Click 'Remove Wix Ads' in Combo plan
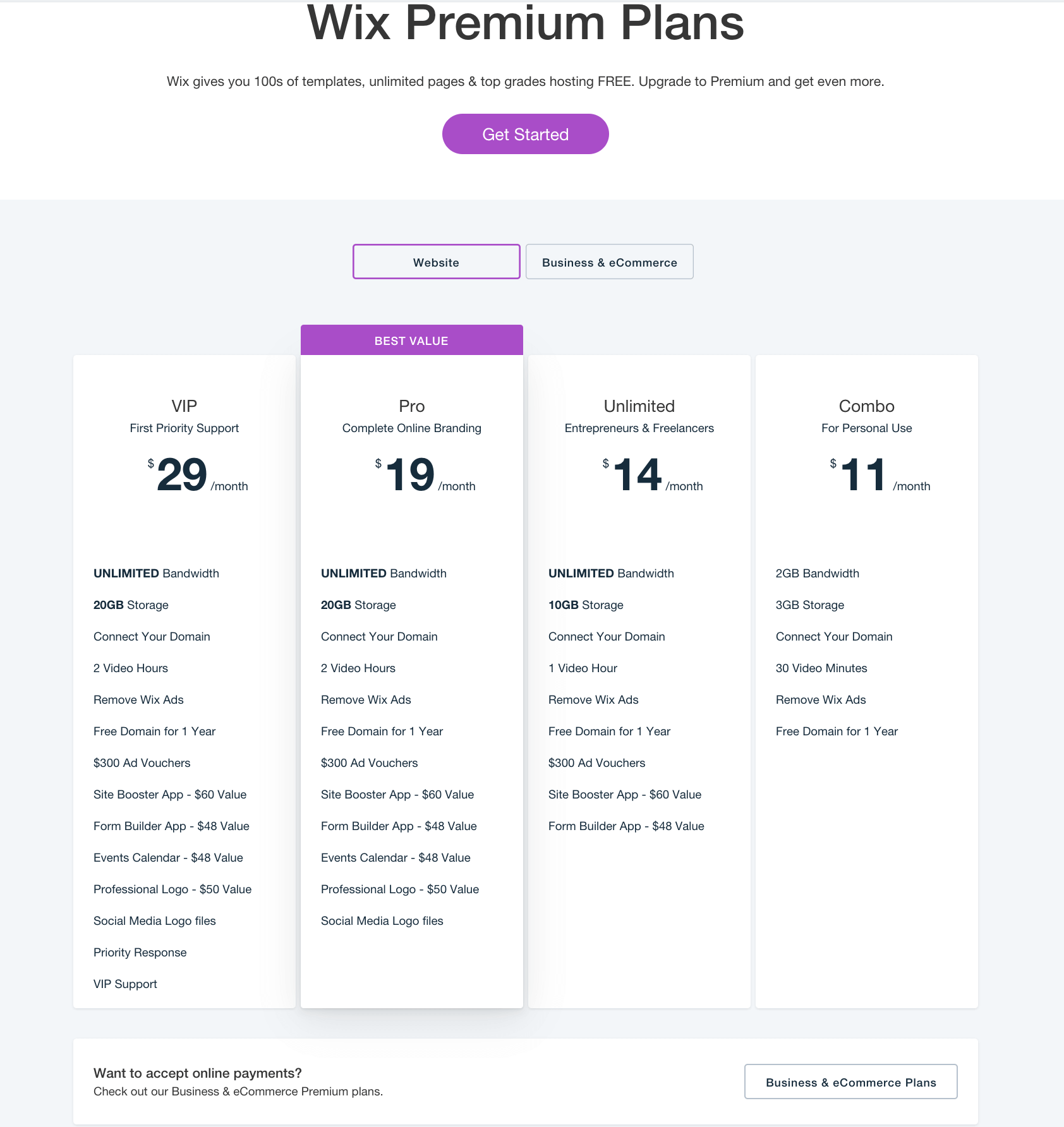The width and height of the screenshot is (1064, 1127). [x=821, y=699]
